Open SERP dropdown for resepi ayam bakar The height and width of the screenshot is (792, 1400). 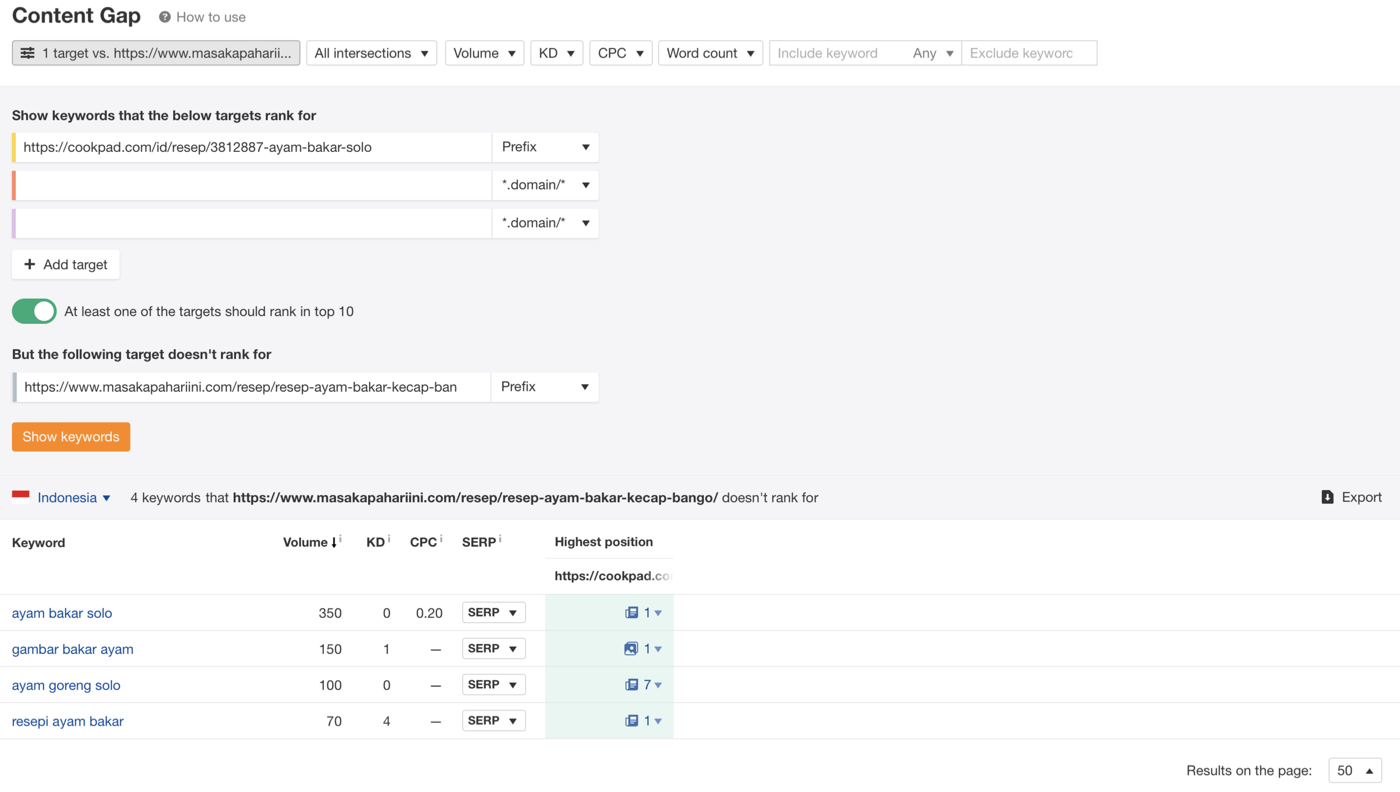pyautogui.click(x=494, y=720)
